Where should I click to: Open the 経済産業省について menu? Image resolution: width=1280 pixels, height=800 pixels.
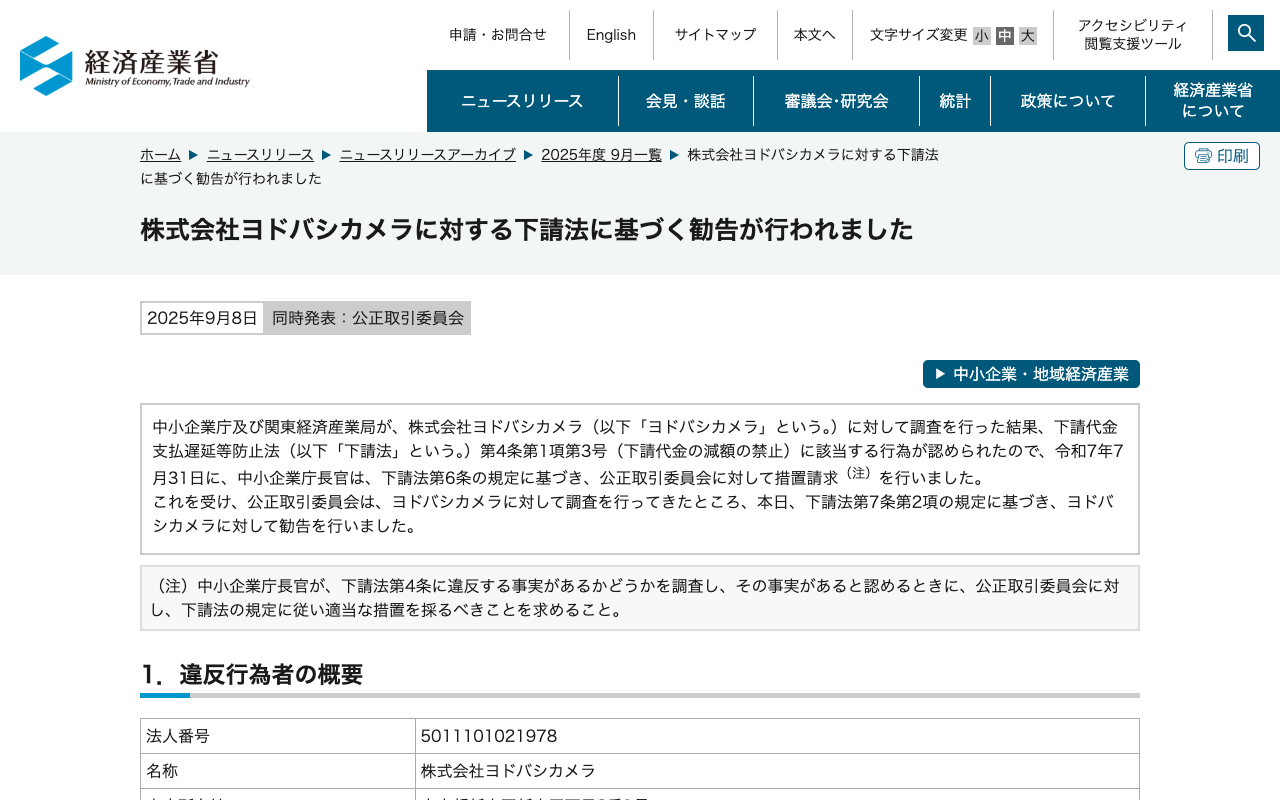[1213, 101]
